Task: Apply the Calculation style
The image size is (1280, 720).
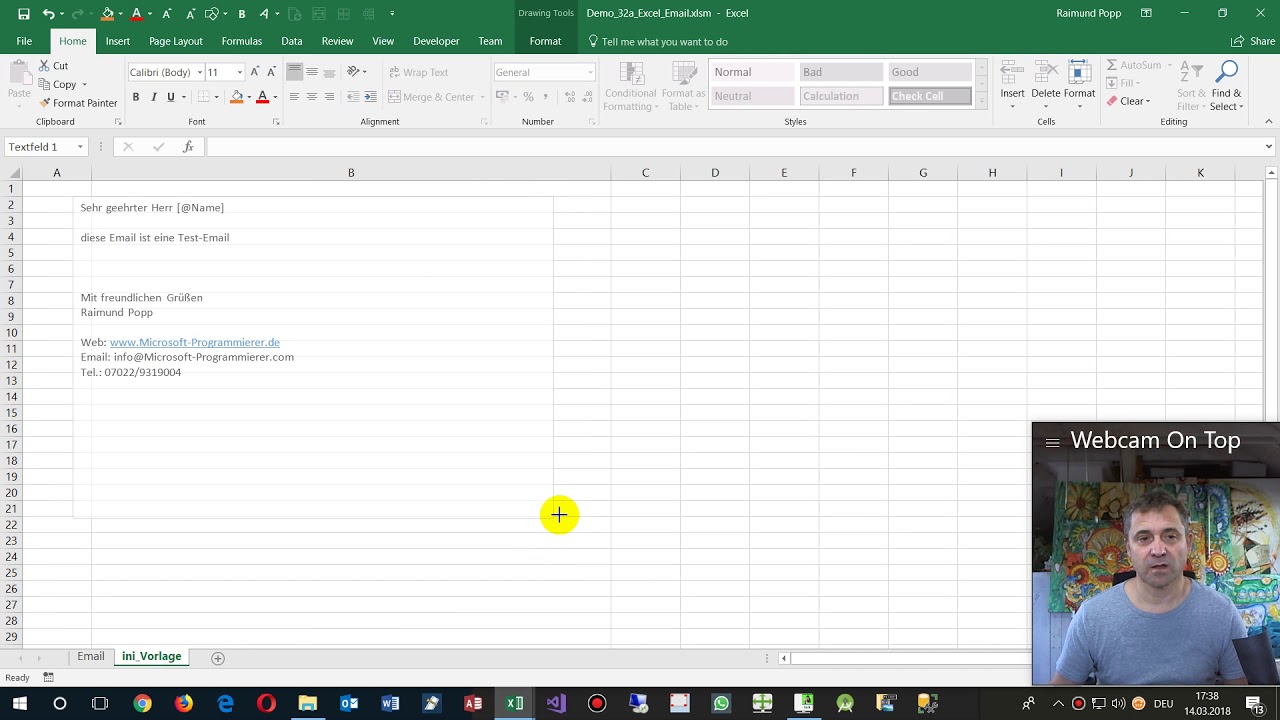Action: click(x=841, y=96)
